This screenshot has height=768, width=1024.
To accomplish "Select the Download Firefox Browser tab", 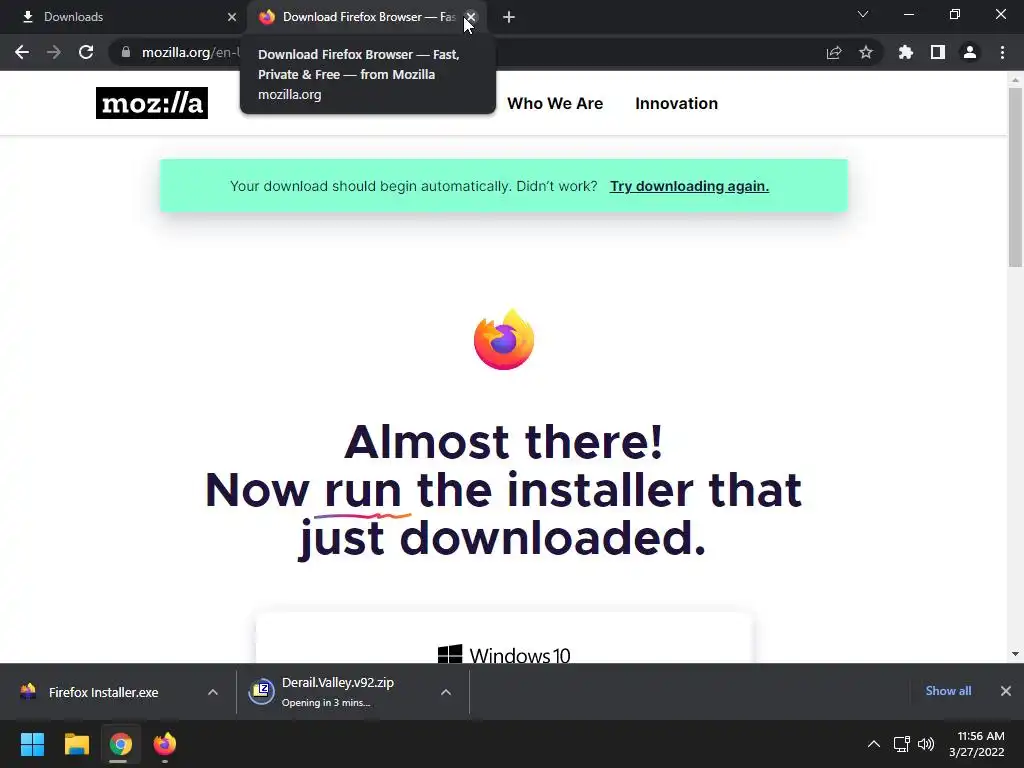I will 366,17.
